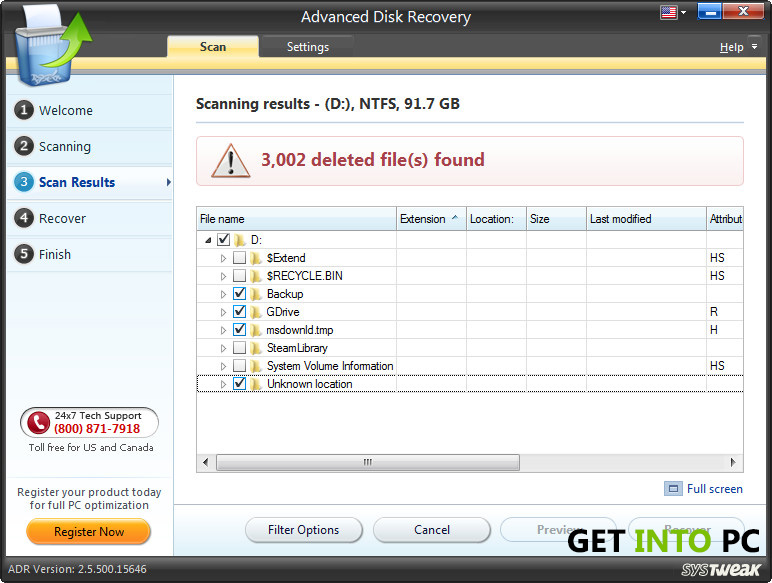Expand the $RECYCLE.BIN folder
Viewport: 772px width, 583px height.
coord(223,276)
